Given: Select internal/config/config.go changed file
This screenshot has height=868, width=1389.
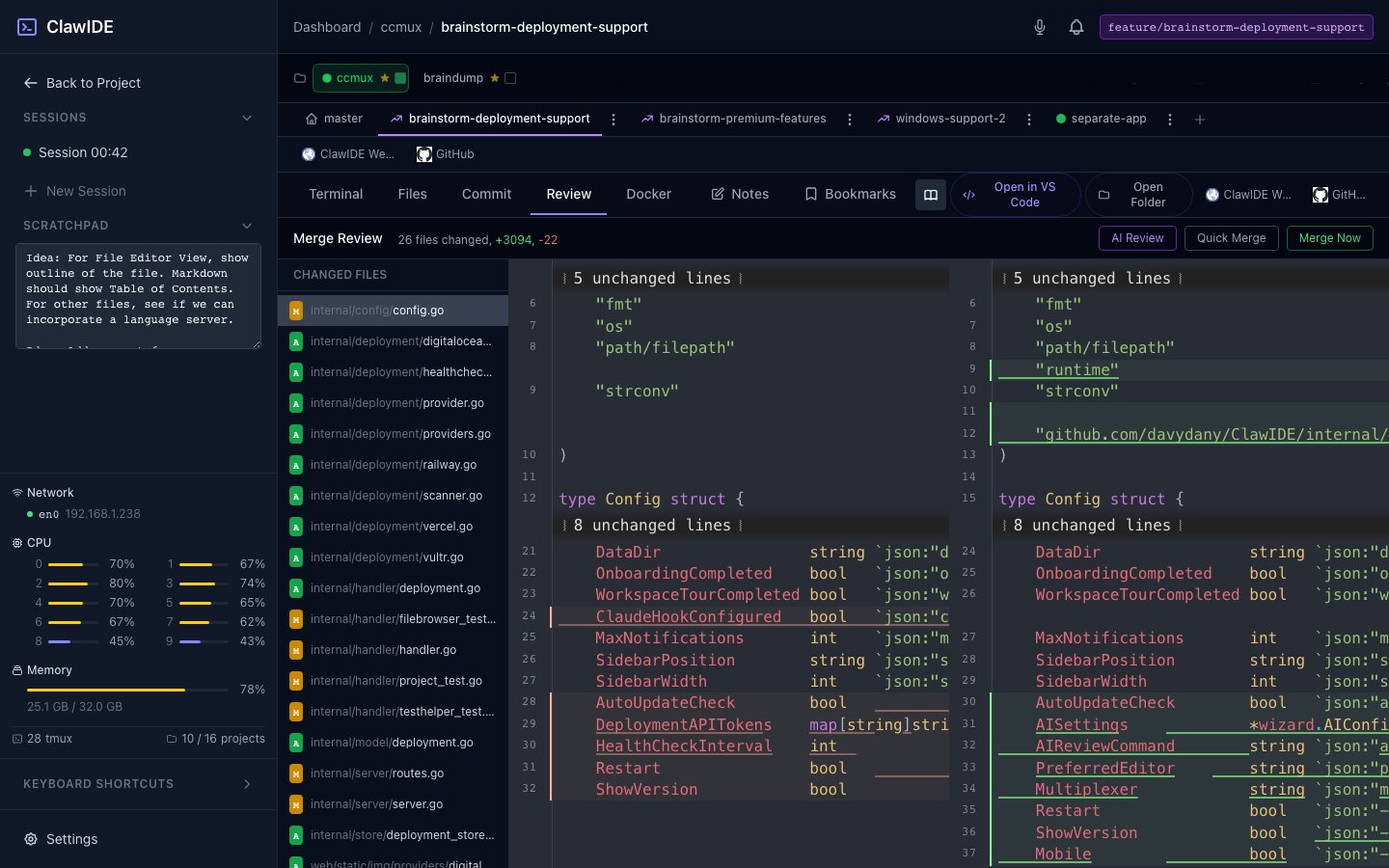Looking at the screenshot, I should (x=393, y=311).
